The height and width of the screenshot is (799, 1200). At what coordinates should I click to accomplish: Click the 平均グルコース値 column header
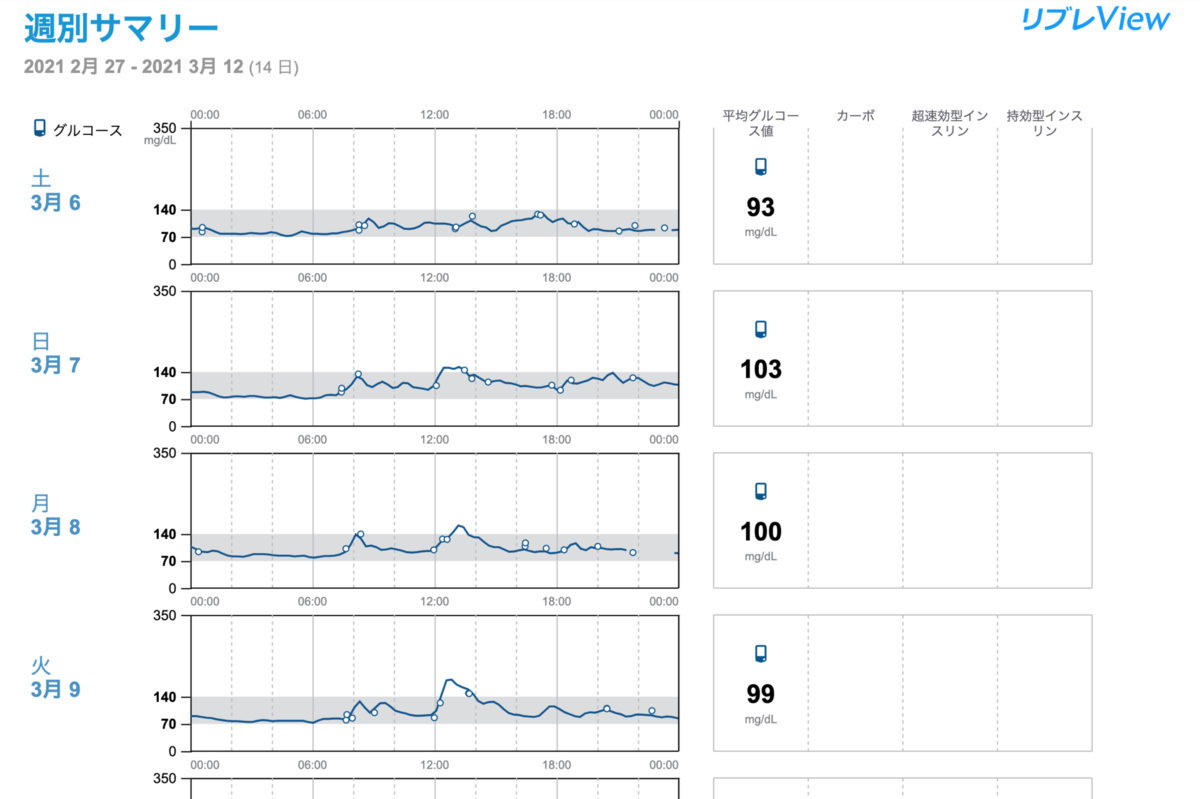761,123
